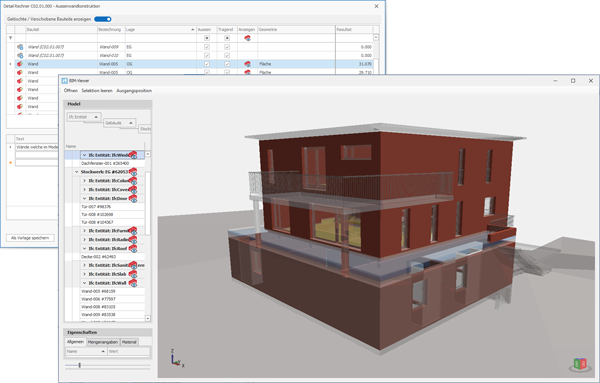Toggle visibility icon of the IfcRailing group
This screenshot has width=600, height=383.
pos(133,240)
